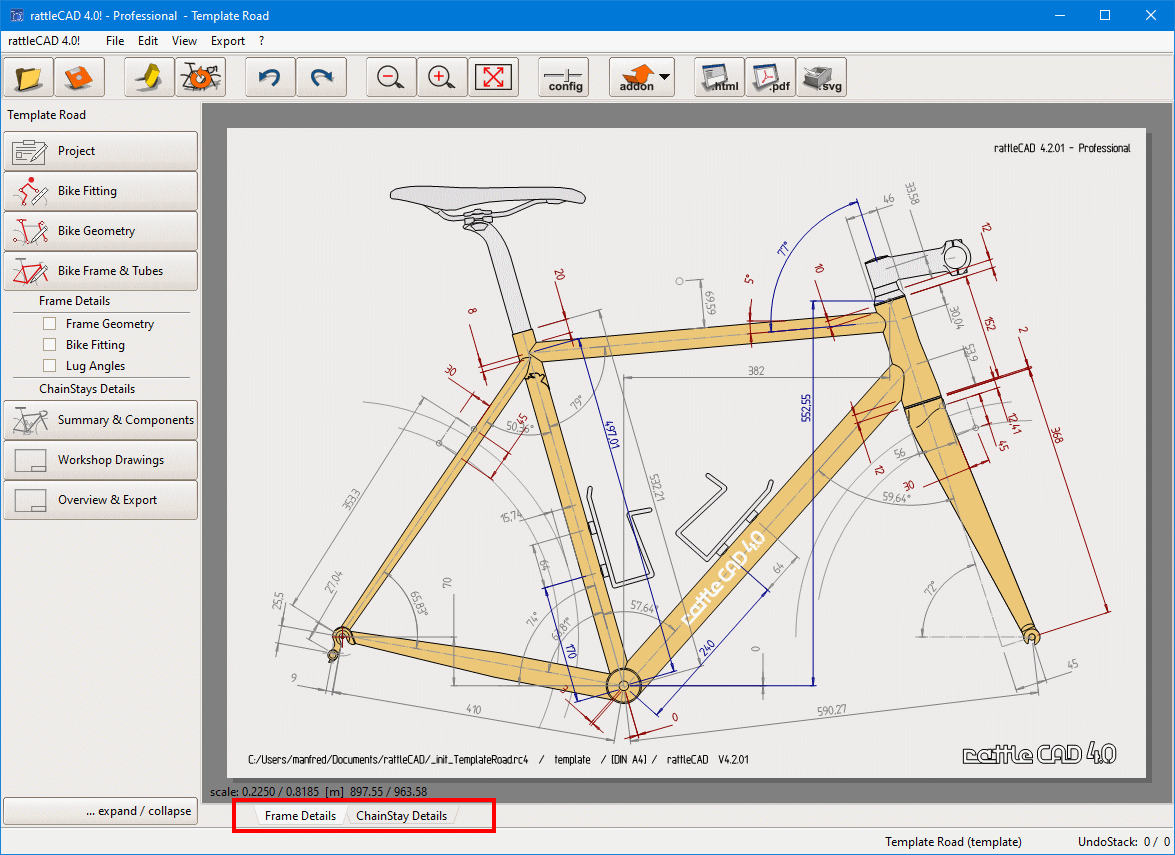This screenshot has width=1175, height=855.
Task: Click the blue 170 crank length value
Action: click(570, 651)
